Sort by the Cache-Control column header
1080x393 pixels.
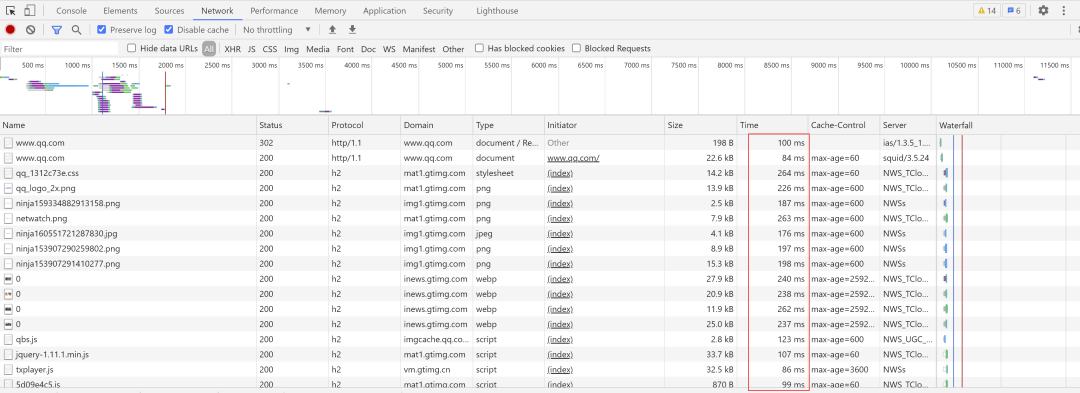[844, 125]
